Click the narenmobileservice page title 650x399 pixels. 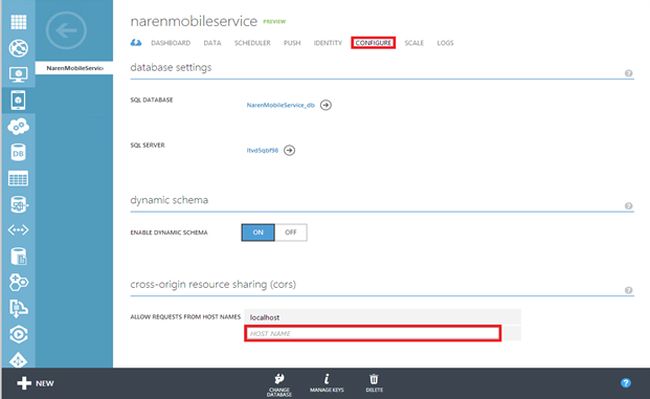(x=194, y=21)
